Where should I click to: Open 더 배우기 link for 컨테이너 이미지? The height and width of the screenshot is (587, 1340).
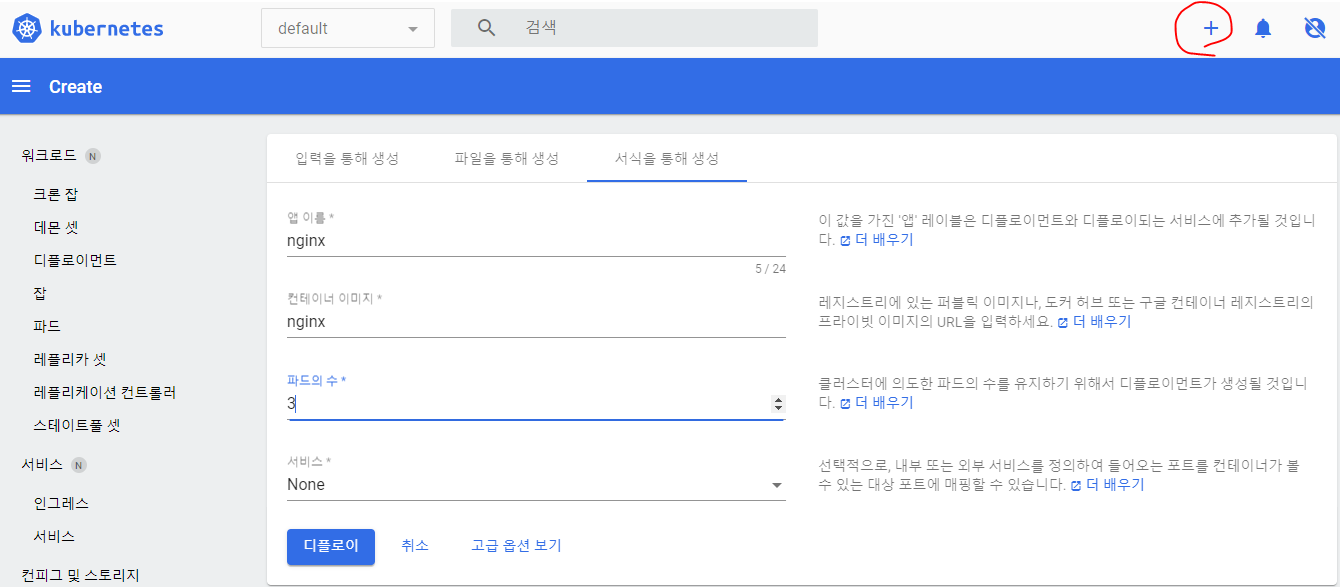[1102, 322]
